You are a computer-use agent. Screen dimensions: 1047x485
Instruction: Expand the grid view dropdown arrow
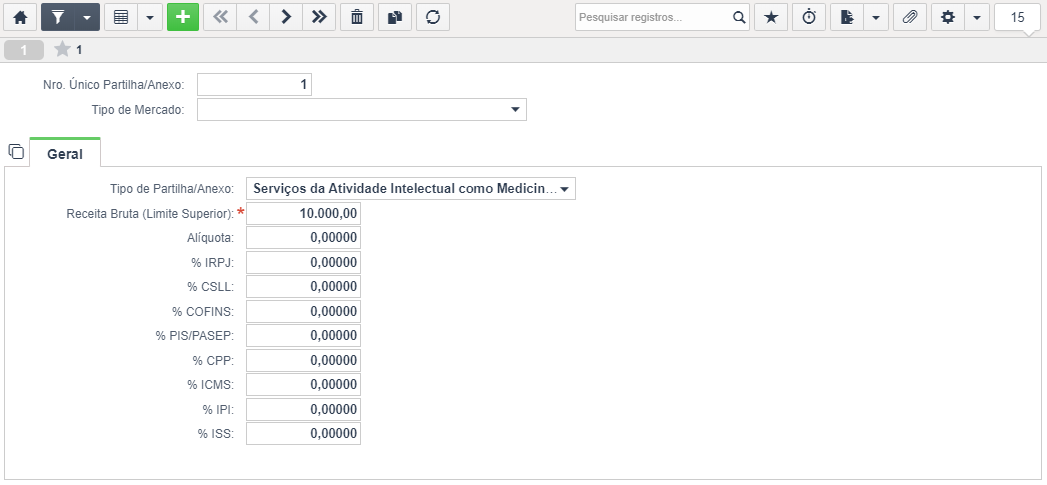(150, 17)
